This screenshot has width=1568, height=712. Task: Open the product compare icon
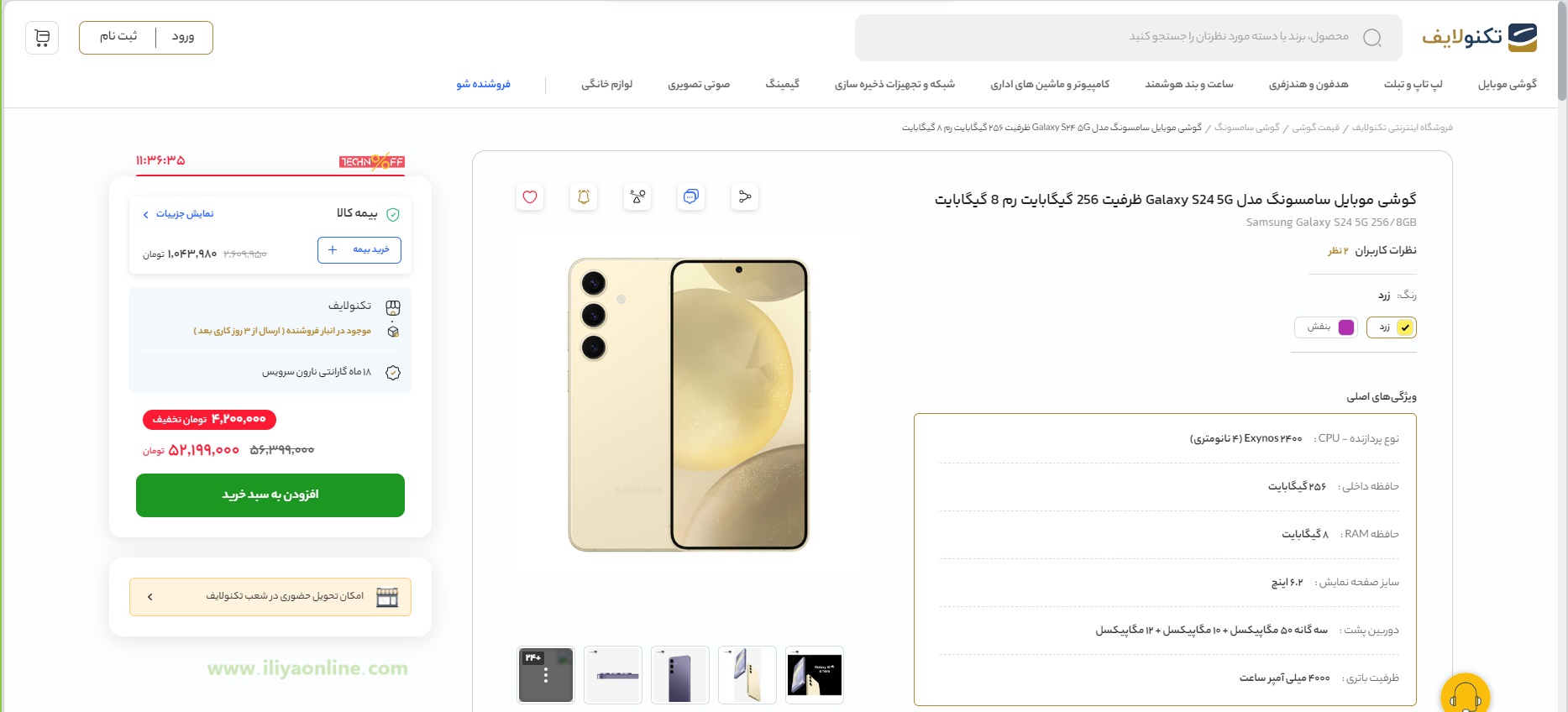point(637,196)
